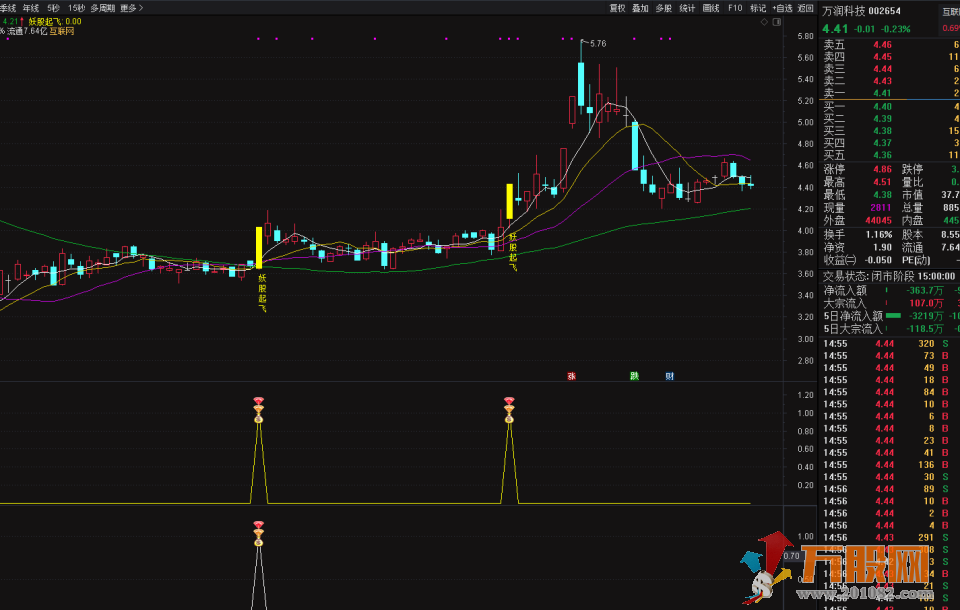This screenshot has width=960, height=610.
Task: Switch to the 年线 yearly period
Action: pyautogui.click(x=31, y=7)
